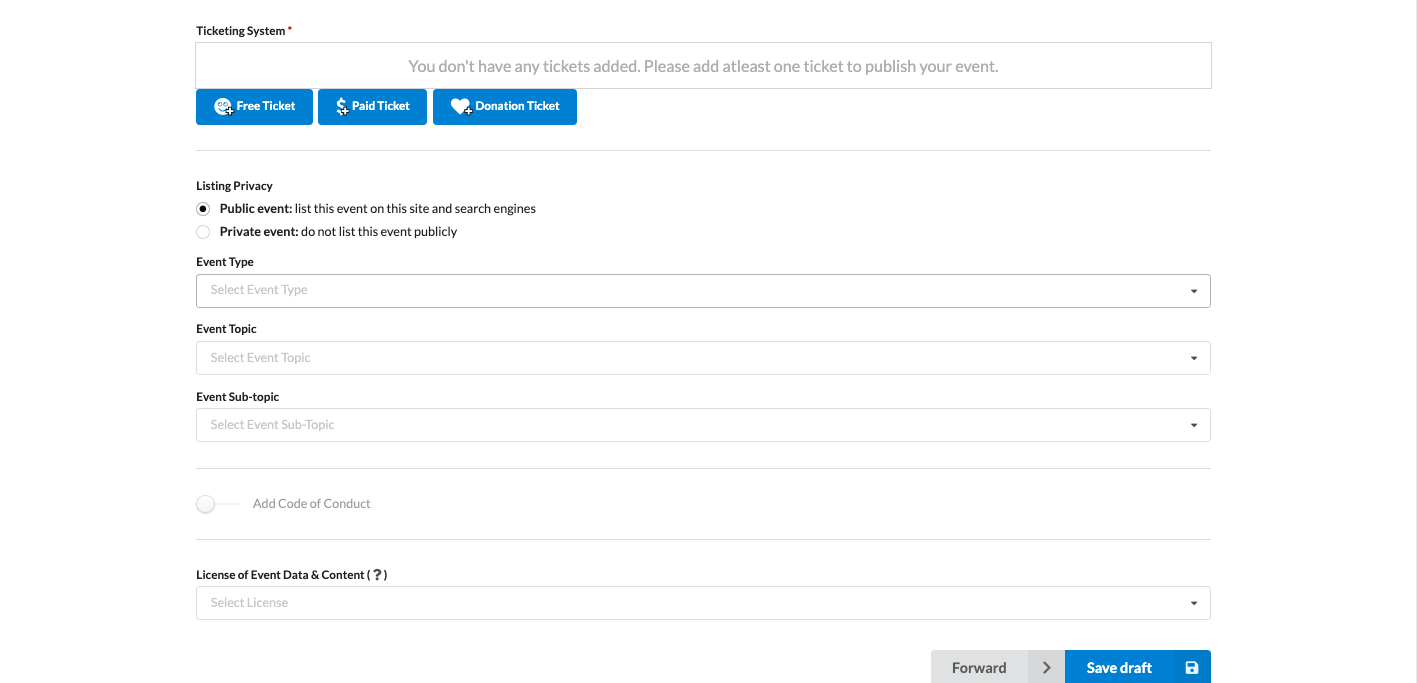Click the Event Sub-topic dropdown arrow
1417x683 pixels.
[x=1194, y=425]
